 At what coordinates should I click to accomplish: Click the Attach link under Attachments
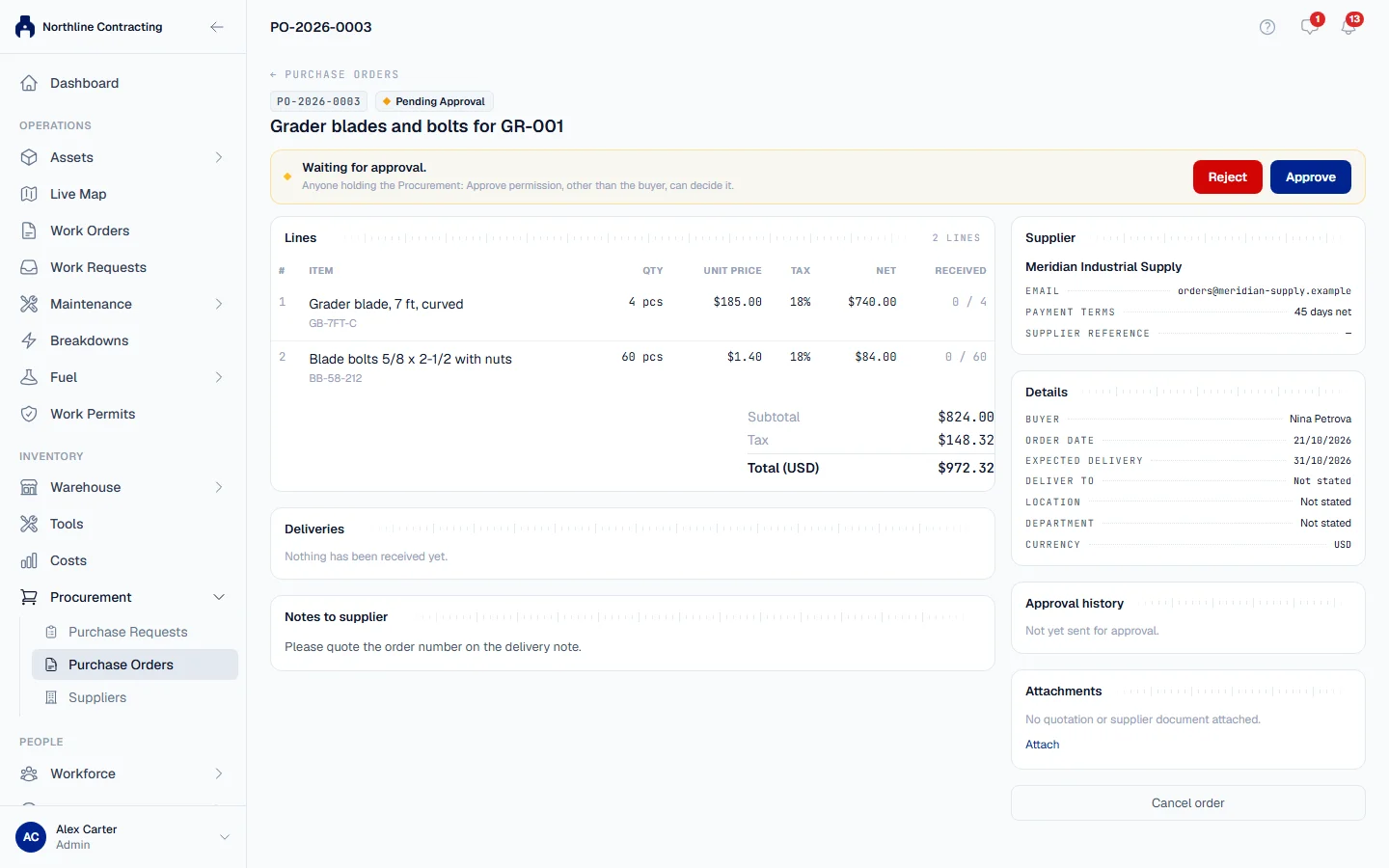[x=1042, y=745]
